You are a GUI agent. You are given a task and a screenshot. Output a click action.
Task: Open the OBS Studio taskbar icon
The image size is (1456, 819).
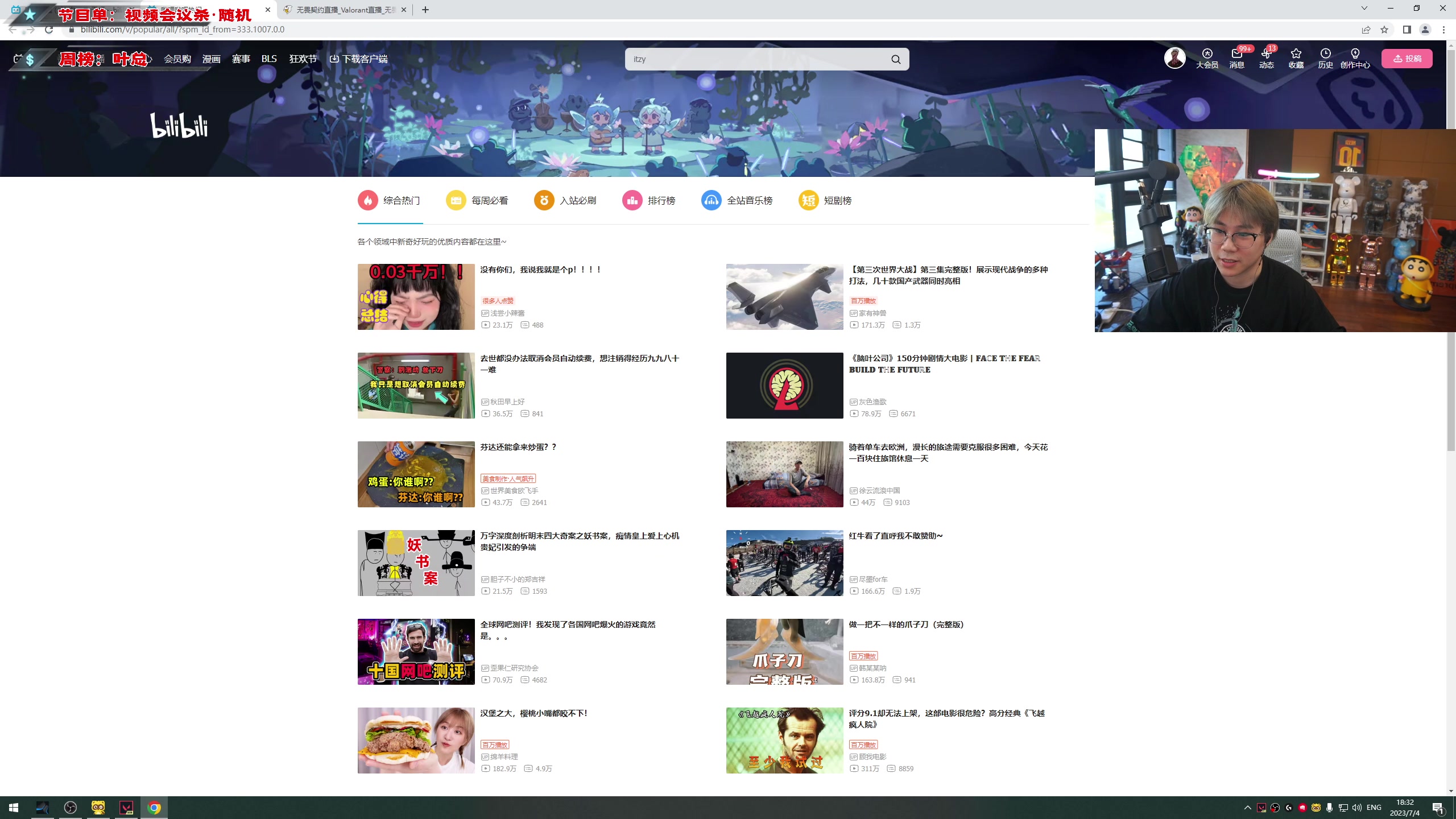pyautogui.click(x=71, y=808)
